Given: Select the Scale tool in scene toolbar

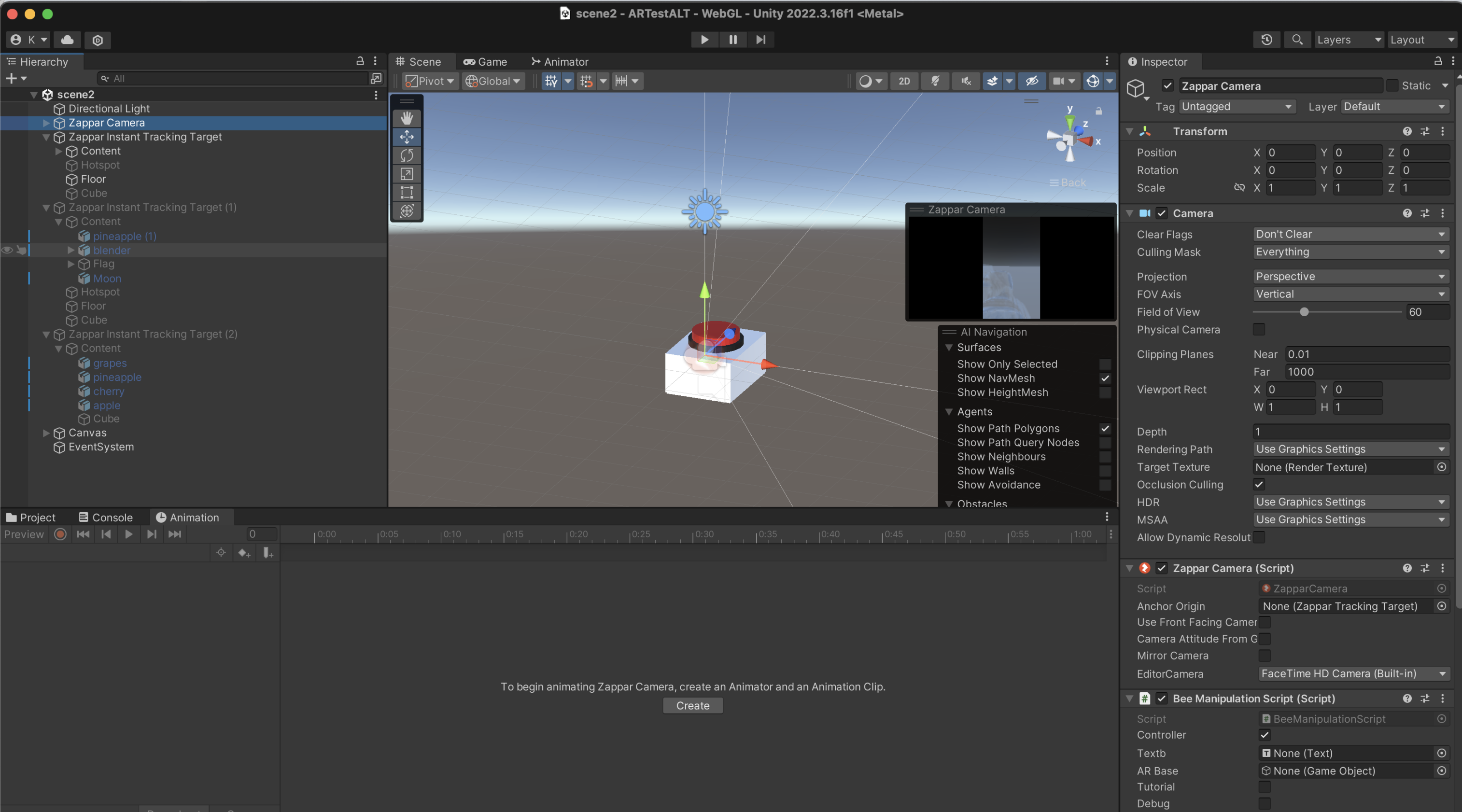Looking at the screenshot, I should tap(407, 174).
